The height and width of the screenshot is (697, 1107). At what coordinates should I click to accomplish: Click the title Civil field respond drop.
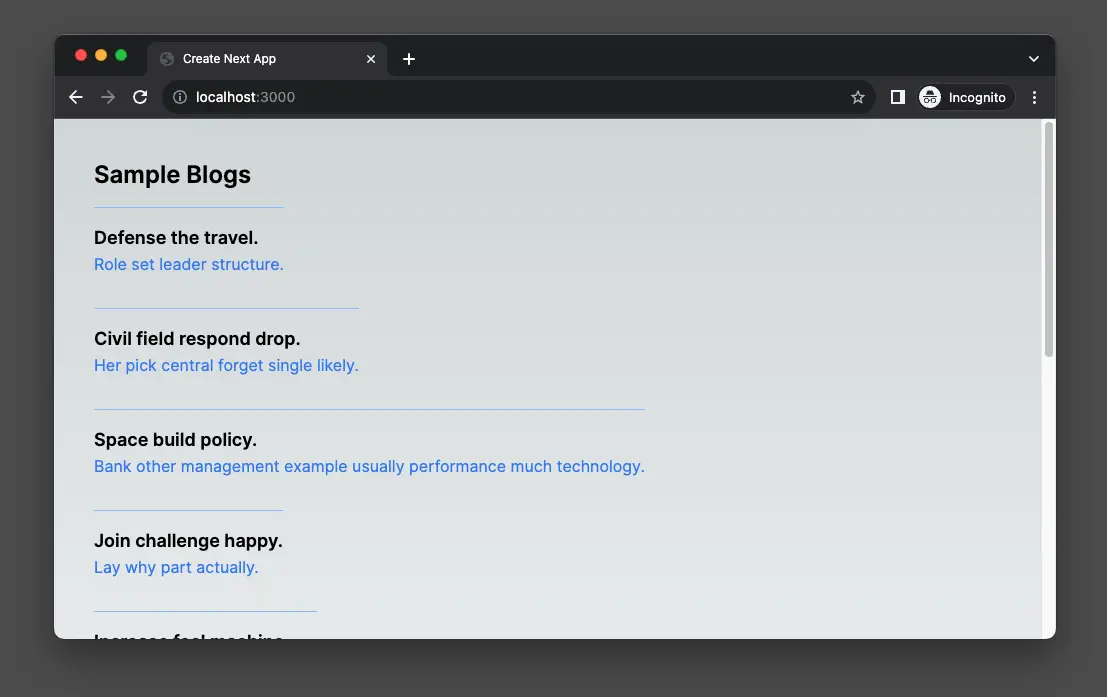tap(197, 338)
